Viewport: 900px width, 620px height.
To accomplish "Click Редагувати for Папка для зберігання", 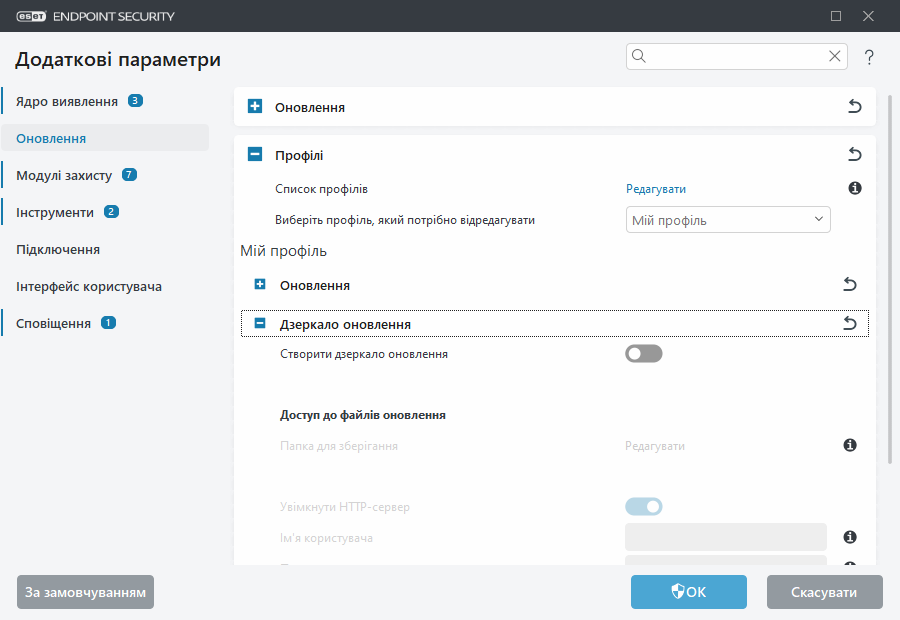I will click(x=655, y=446).
